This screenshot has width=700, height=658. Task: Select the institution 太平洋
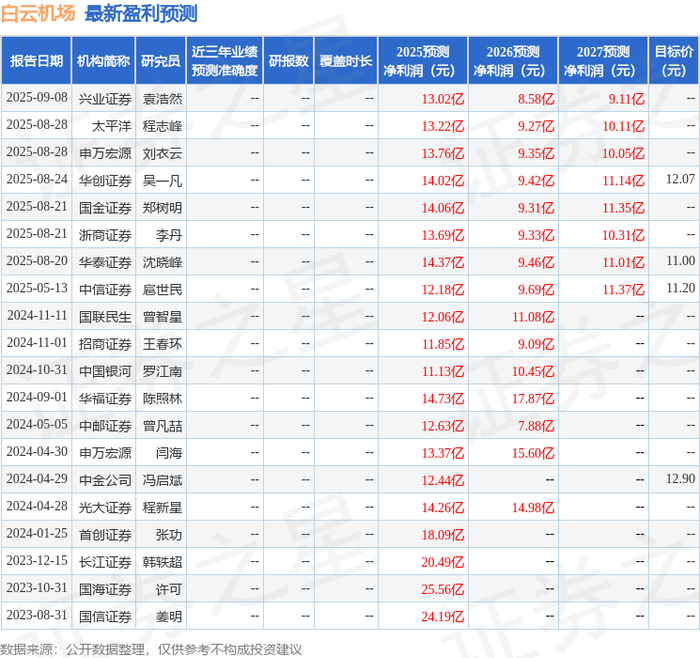(112, 126)
